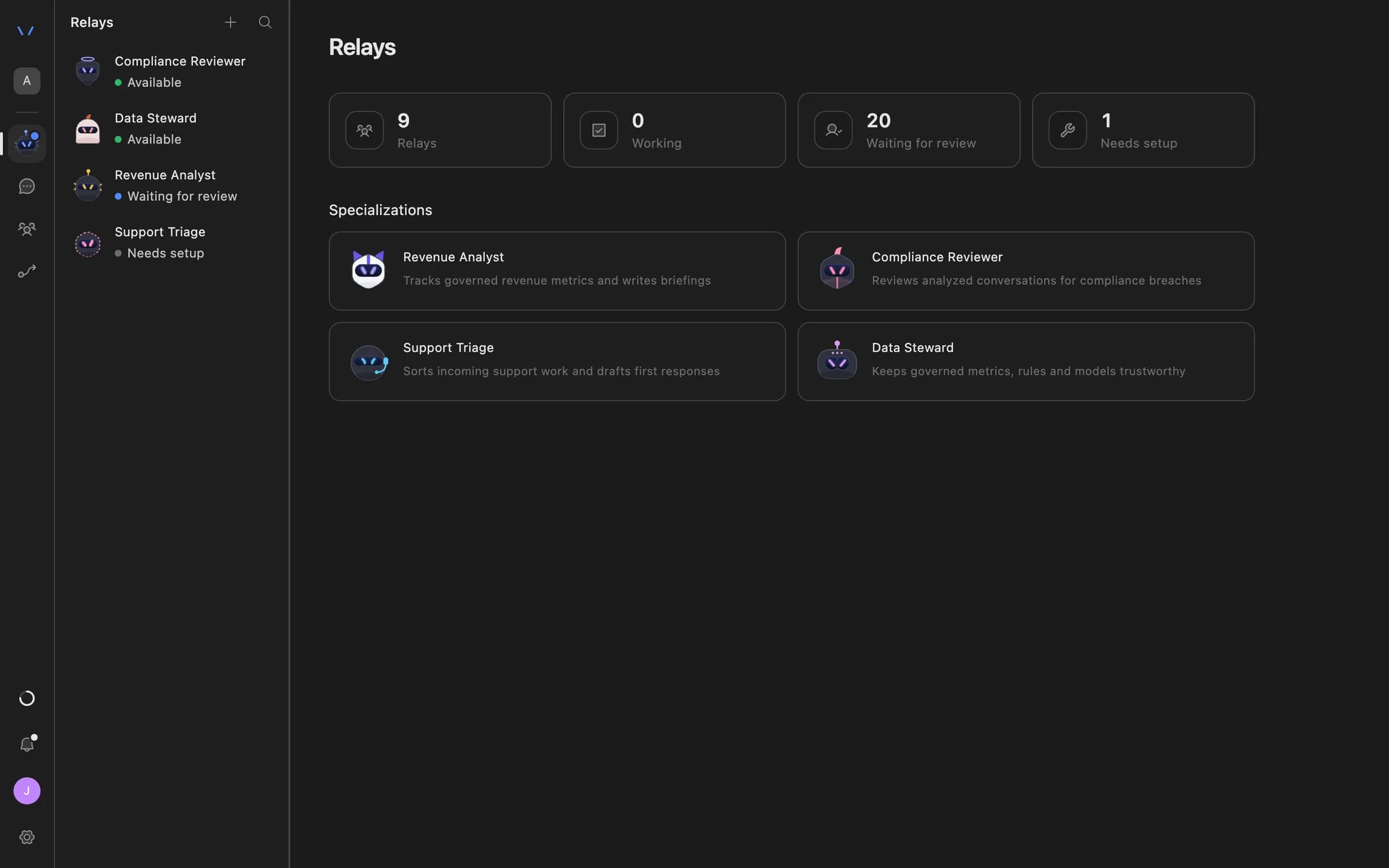Open the workspace A avatar
The width and height of the screenshot is (1389, 868).
27,81
